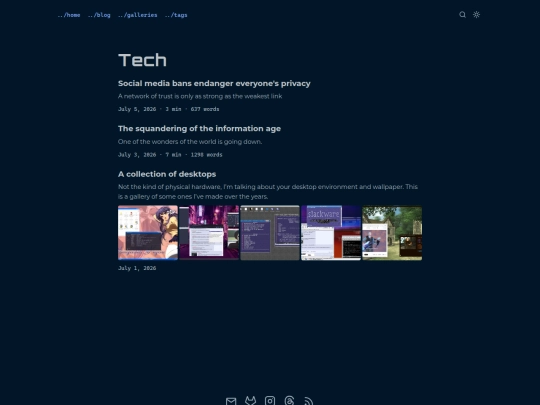Click 'One of the wonders of the world' summary

190,142
